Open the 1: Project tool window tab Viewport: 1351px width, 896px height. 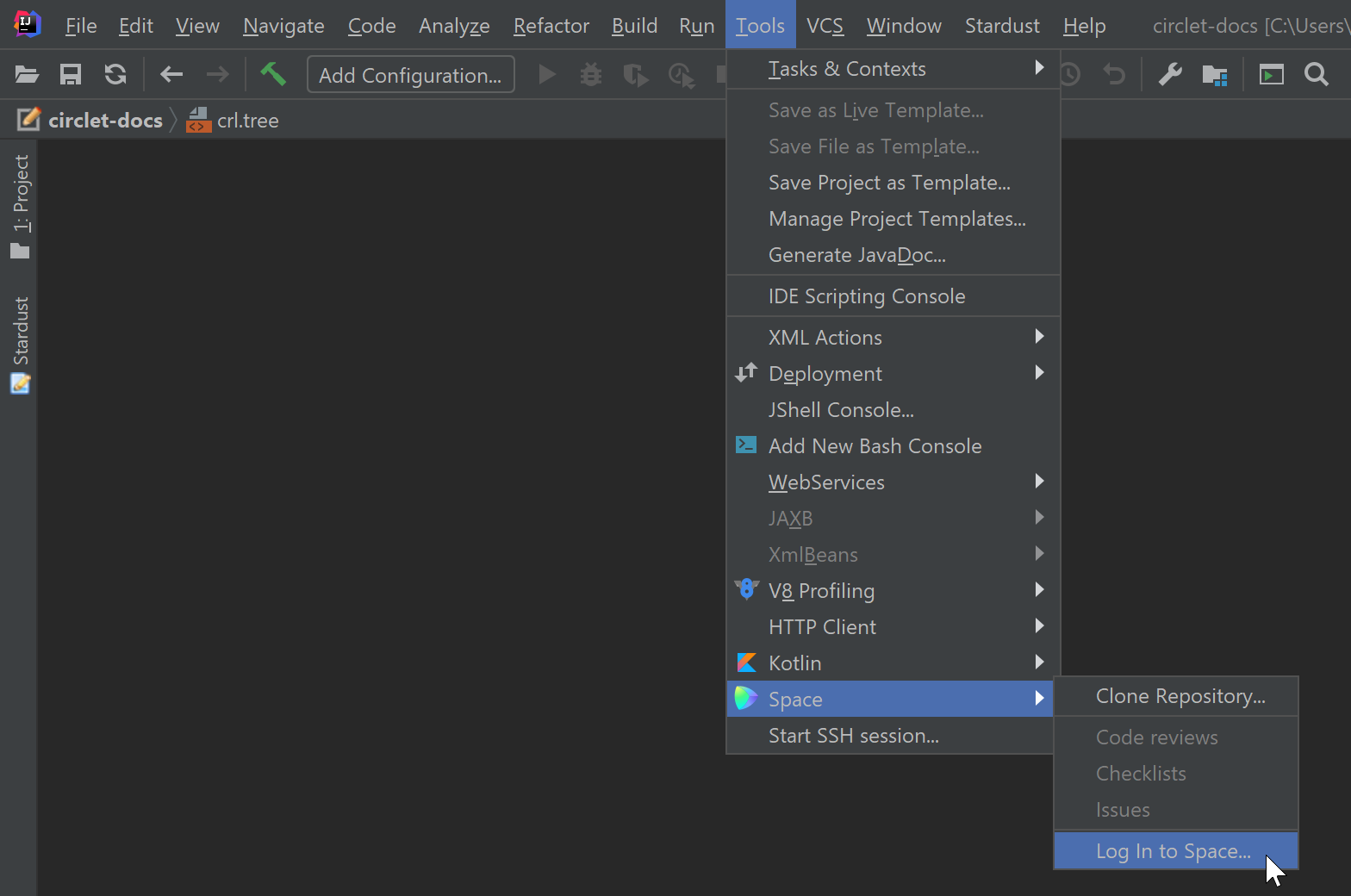click(20, 206)
